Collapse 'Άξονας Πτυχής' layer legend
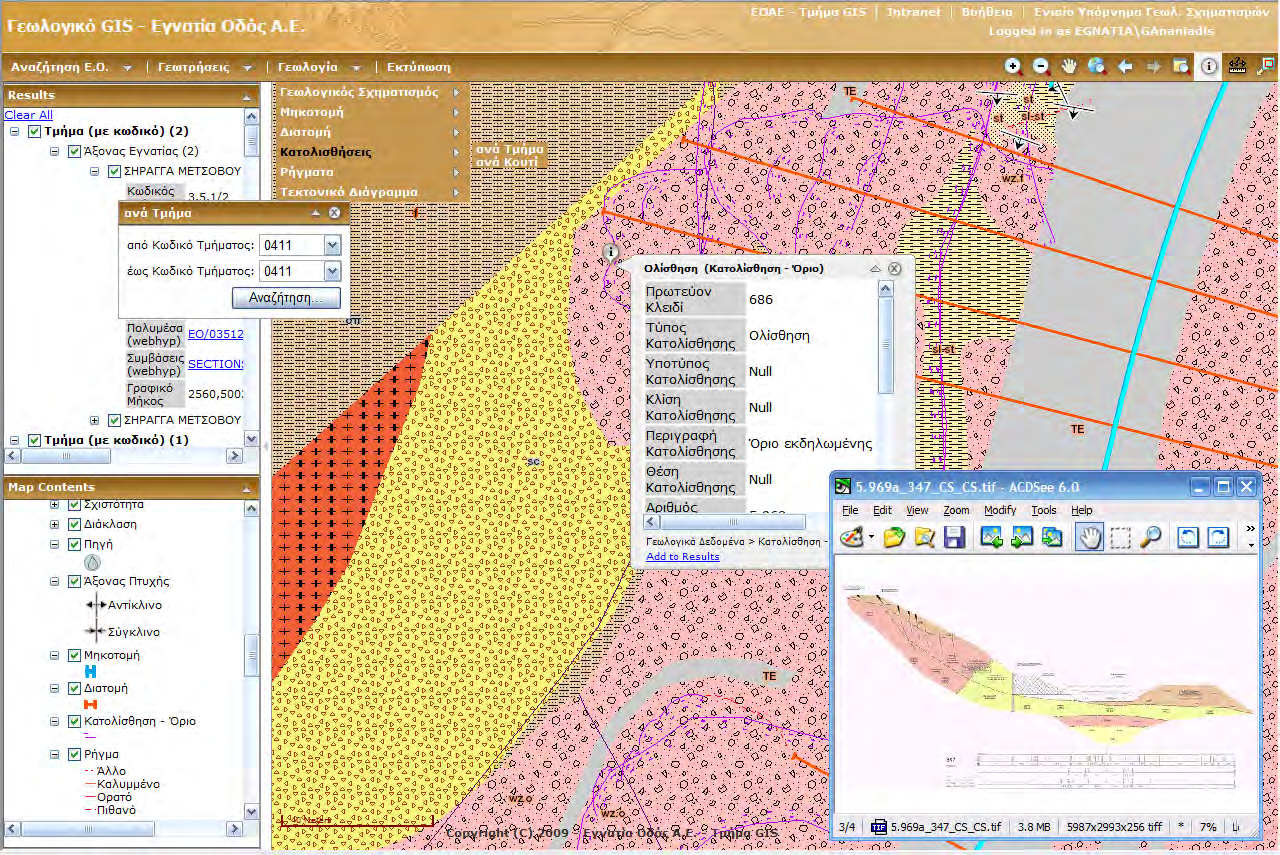This screenshot has width=1280, height=855. 55,581
